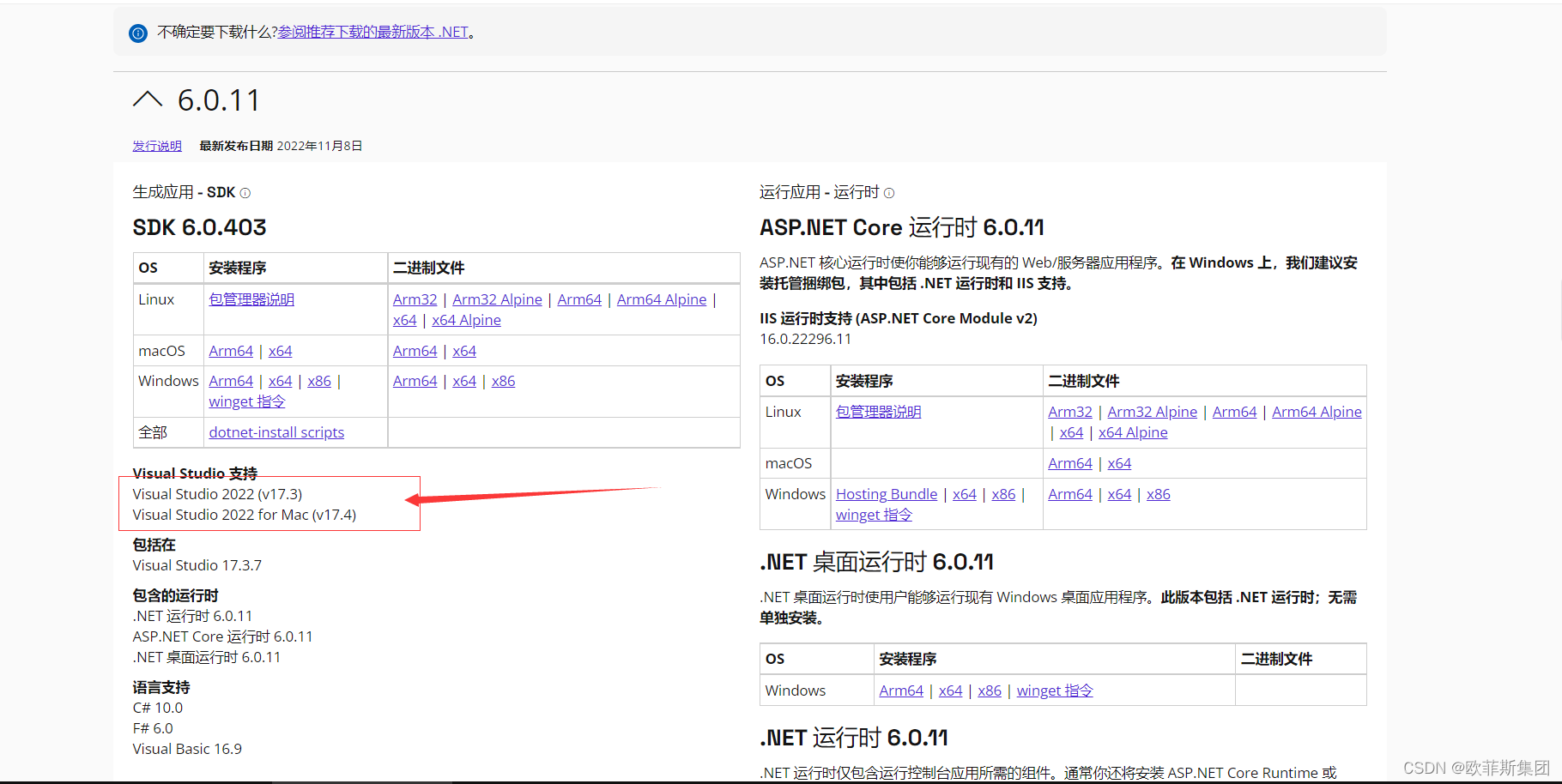Download ASP.NET Core Windows x86 installer
This screenshot has height=784, width=1562.
coord(1003,494)
